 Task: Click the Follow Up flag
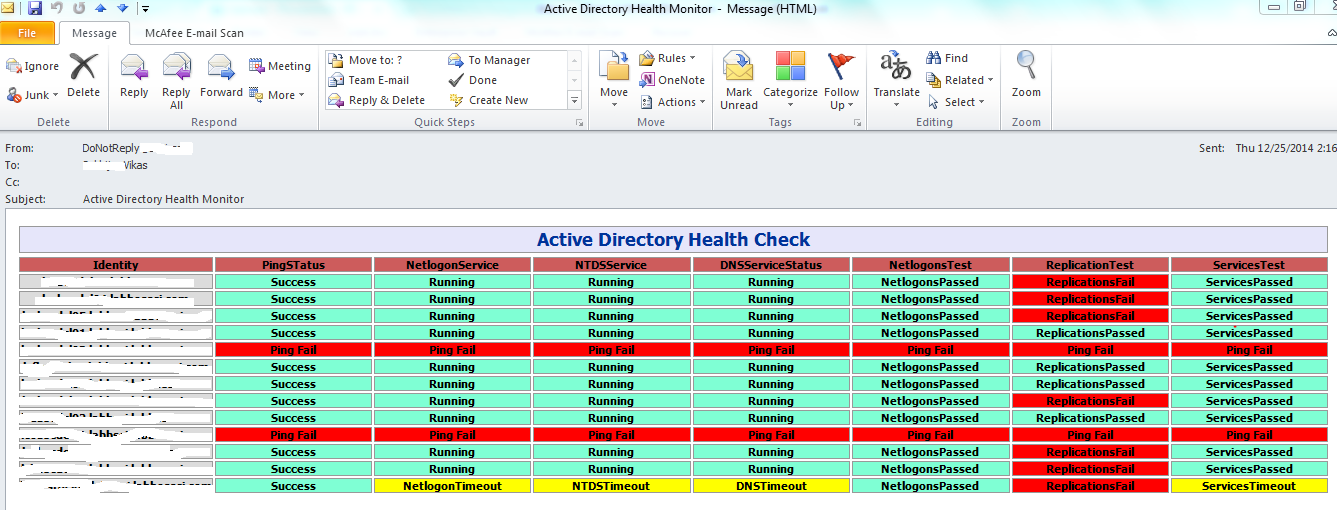click(x=842, y=80)
